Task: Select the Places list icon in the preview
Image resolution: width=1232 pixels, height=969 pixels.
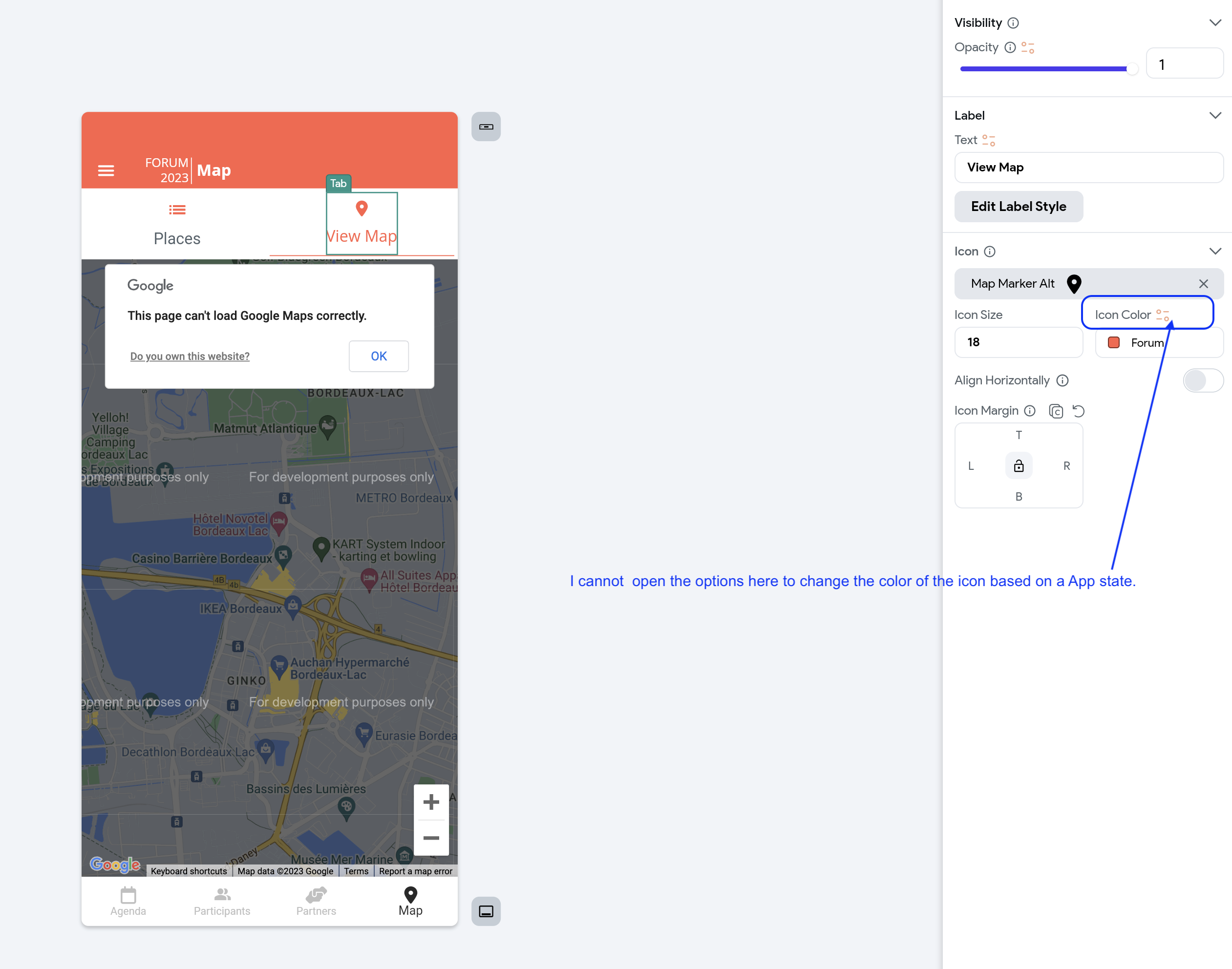Action: pyautogui.click(x=177, y=210)
